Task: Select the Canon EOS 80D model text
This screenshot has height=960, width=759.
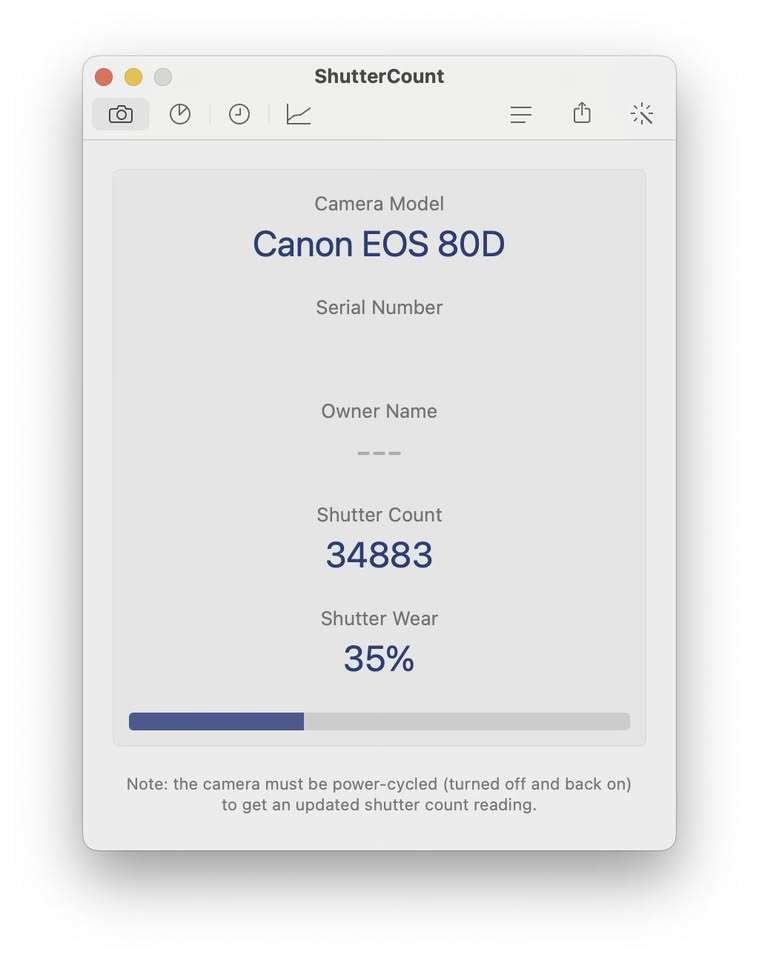Action: point(379,244)
